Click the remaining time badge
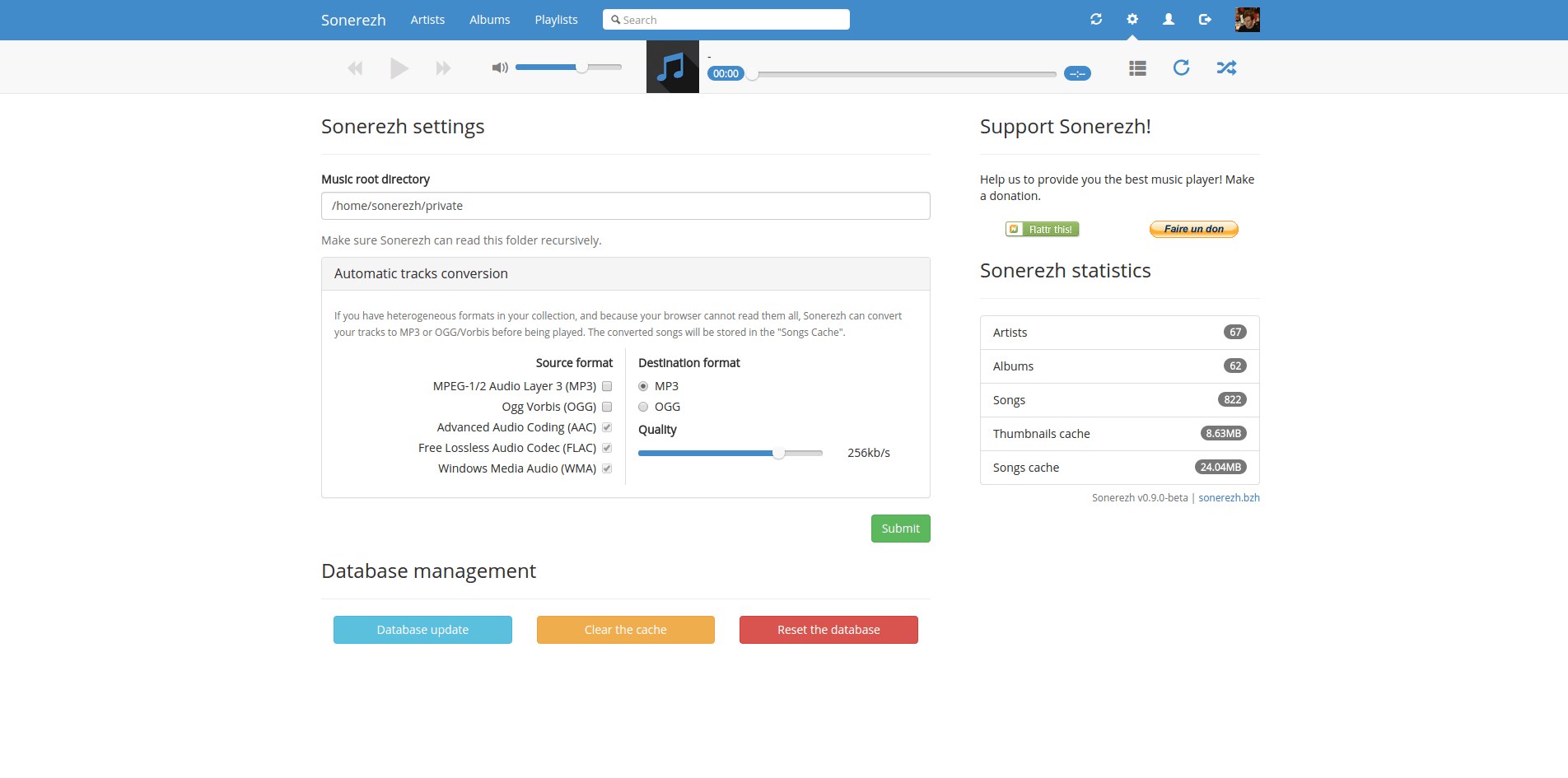Viewport: 1568px width, 778px height. [x=1077, y=73]
